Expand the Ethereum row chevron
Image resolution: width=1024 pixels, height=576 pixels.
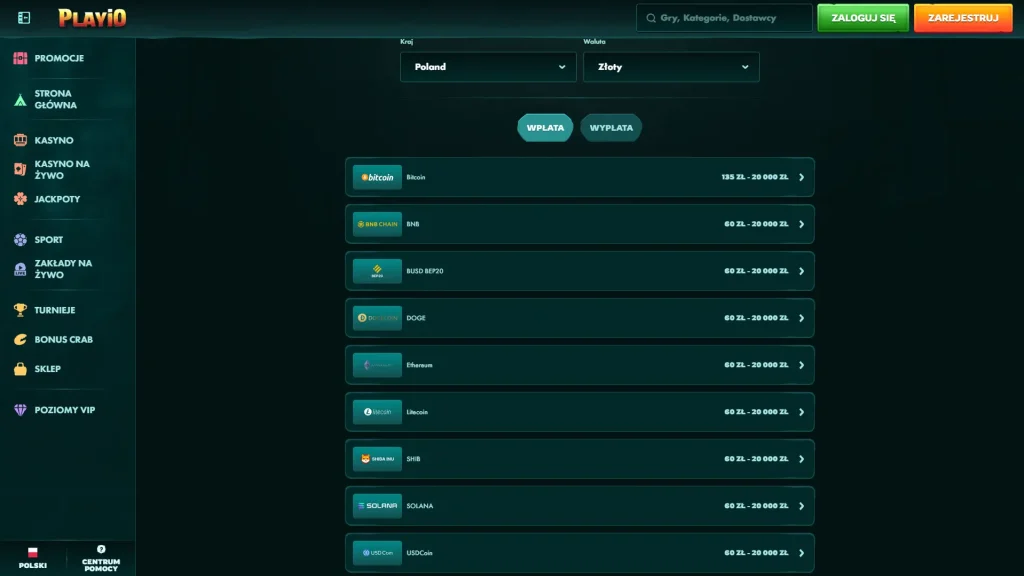pos(801,365)
